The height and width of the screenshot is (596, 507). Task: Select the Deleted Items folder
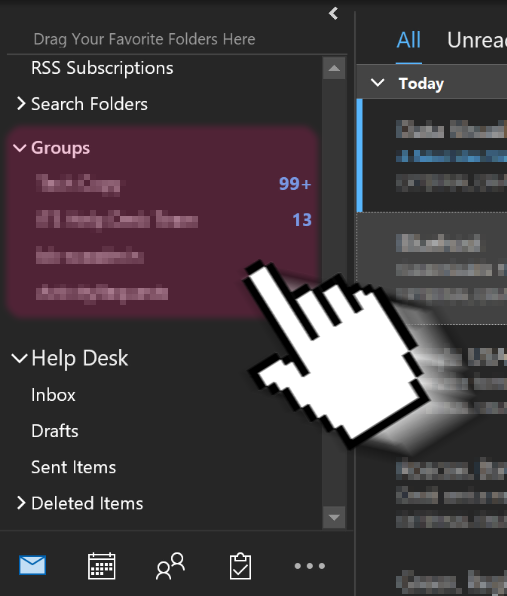[x=87, y=503]
